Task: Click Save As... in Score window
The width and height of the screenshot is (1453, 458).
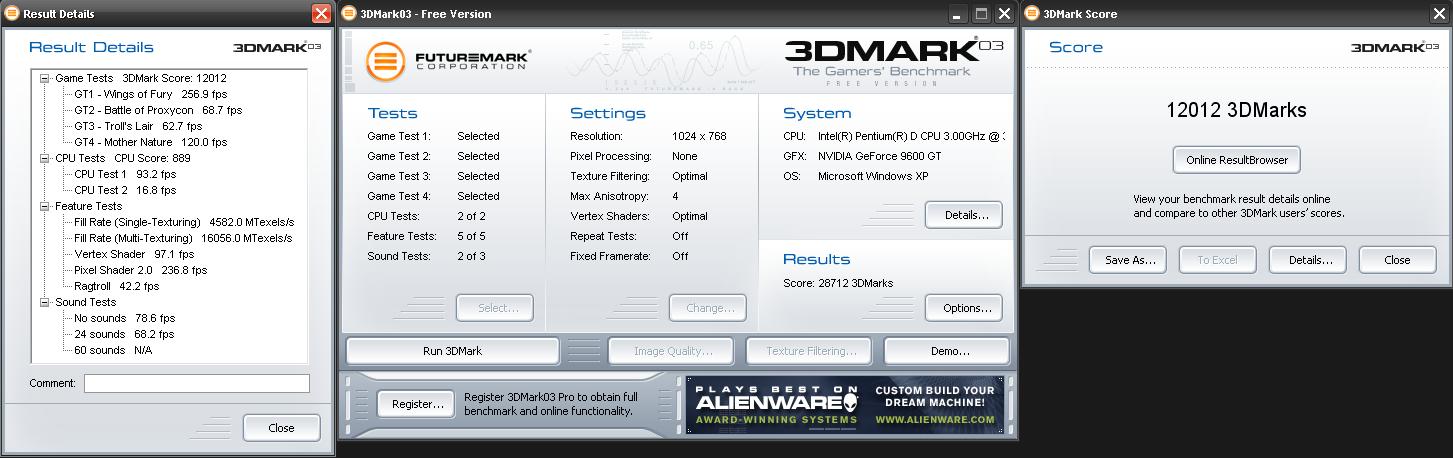Action: click(1129, 260)
